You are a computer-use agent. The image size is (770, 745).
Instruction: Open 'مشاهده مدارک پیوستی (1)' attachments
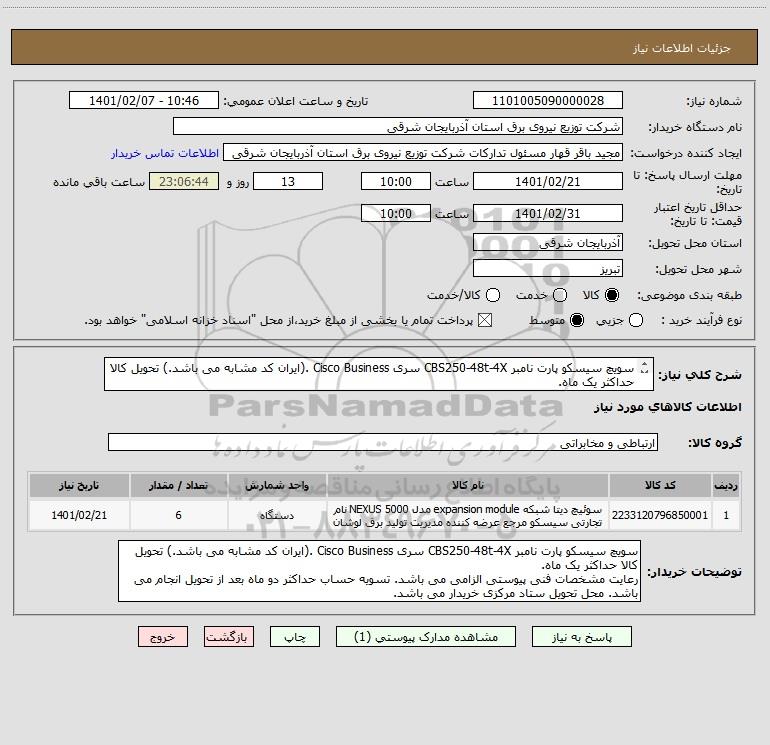click(426, 637)
